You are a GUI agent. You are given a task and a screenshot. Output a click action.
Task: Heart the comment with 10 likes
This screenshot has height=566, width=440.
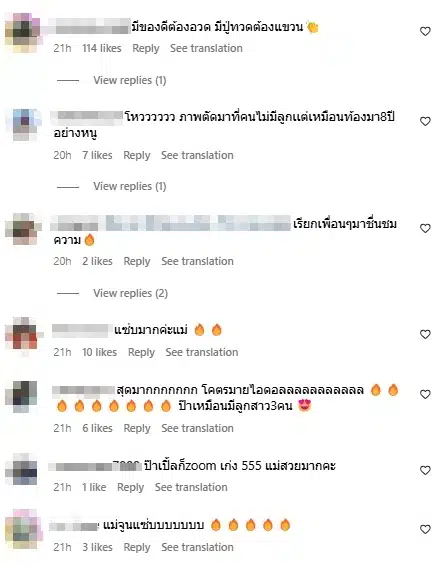(425, 334)
